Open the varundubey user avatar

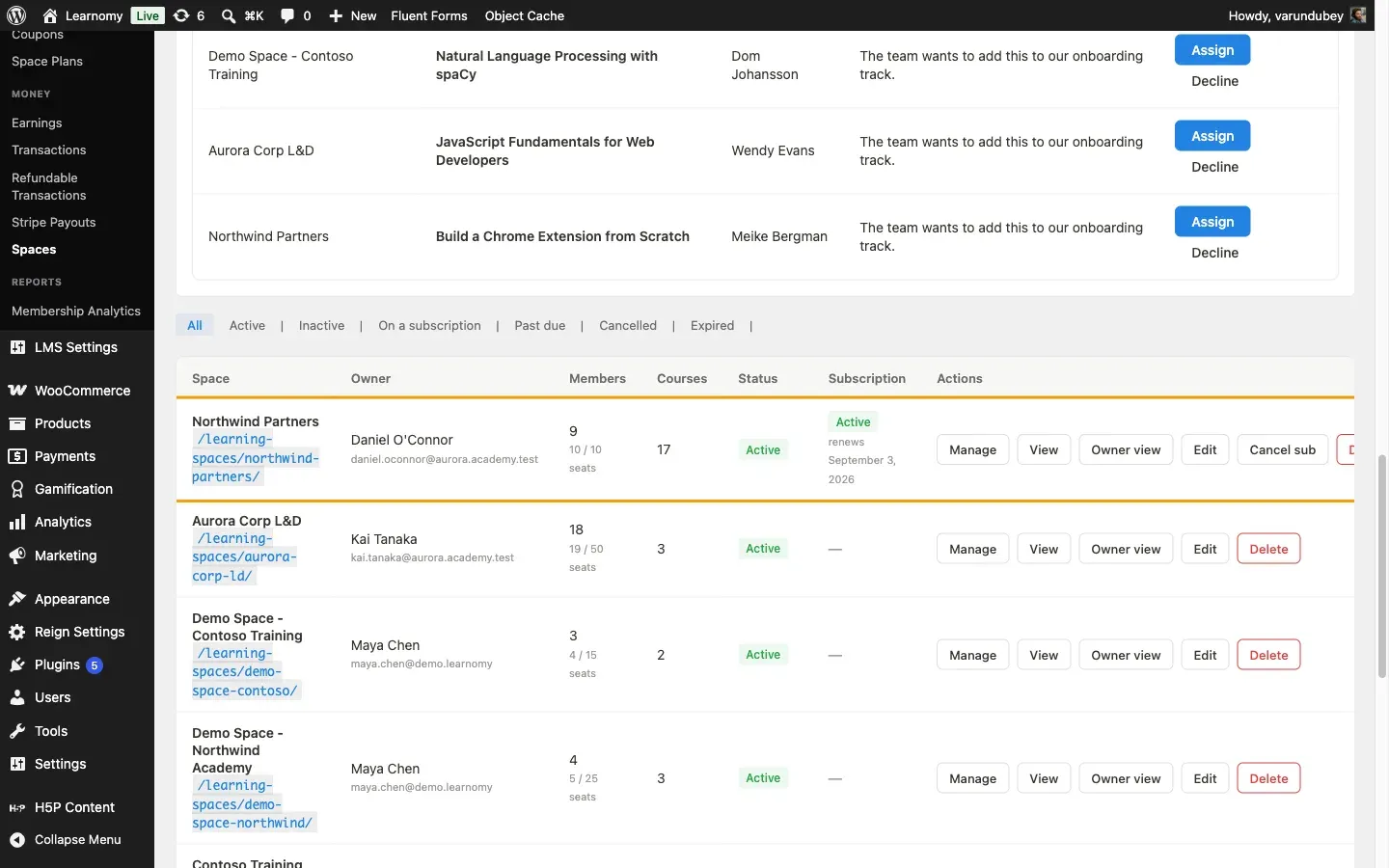[1358, 15]
